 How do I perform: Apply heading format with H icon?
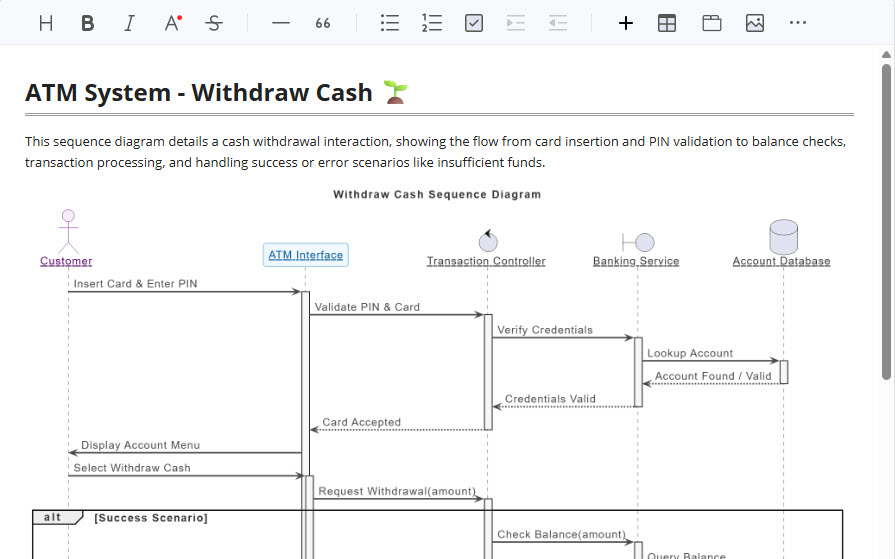pos(46,23)
